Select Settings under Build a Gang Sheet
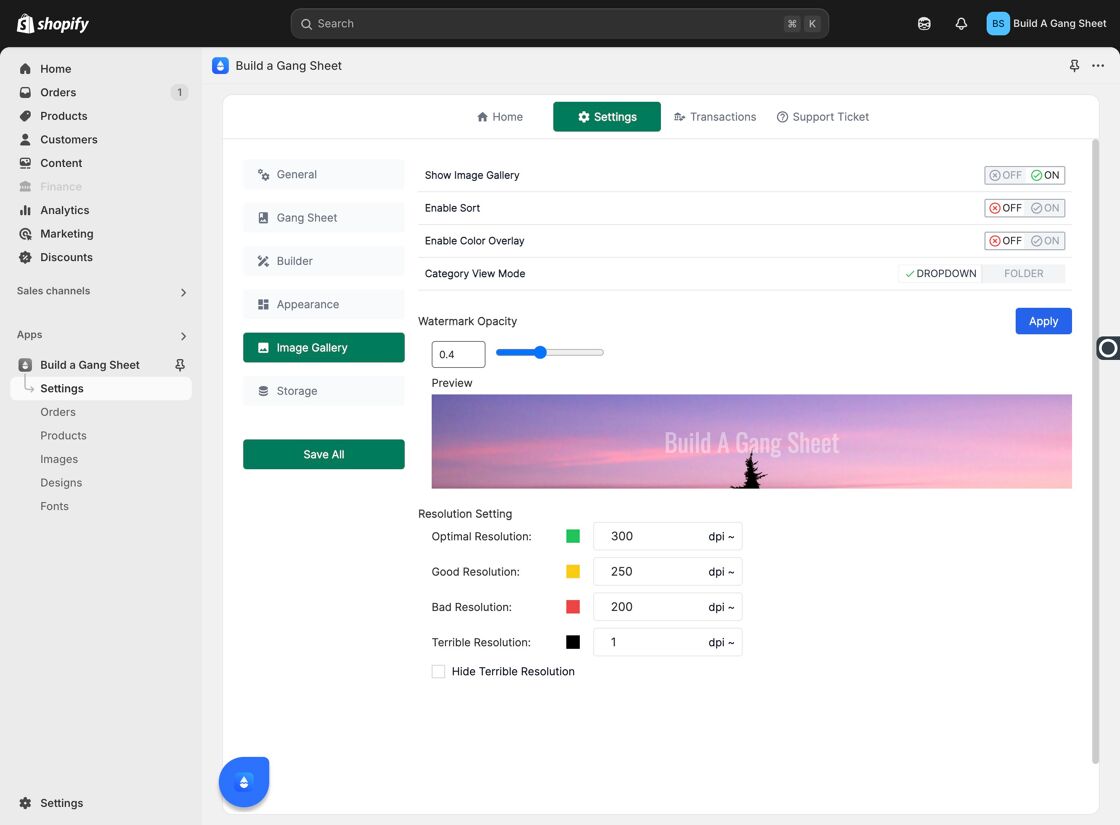The image size is (1120, 825). click(x=101, y=389)
